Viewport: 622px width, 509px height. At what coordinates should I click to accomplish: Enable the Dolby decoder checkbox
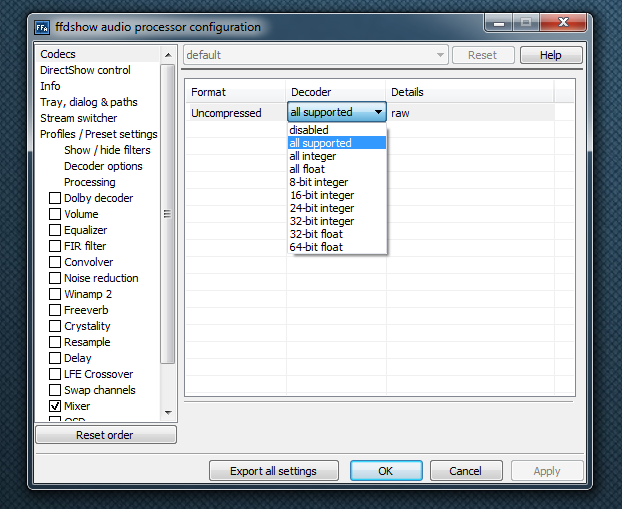pyautogui.click(x=55, y=198)
